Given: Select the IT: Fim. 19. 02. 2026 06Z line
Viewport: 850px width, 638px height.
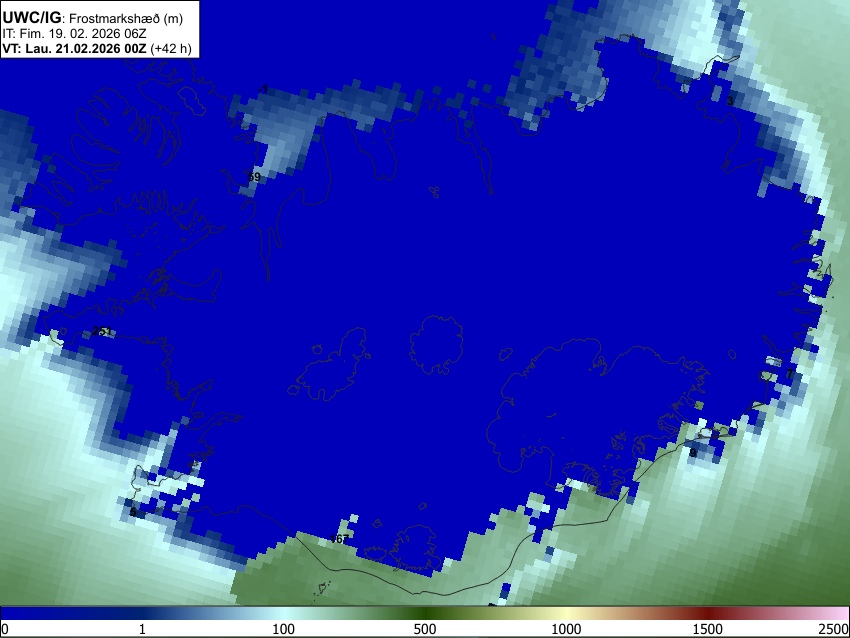Looking at the screenshot, I should coord(74,34).
